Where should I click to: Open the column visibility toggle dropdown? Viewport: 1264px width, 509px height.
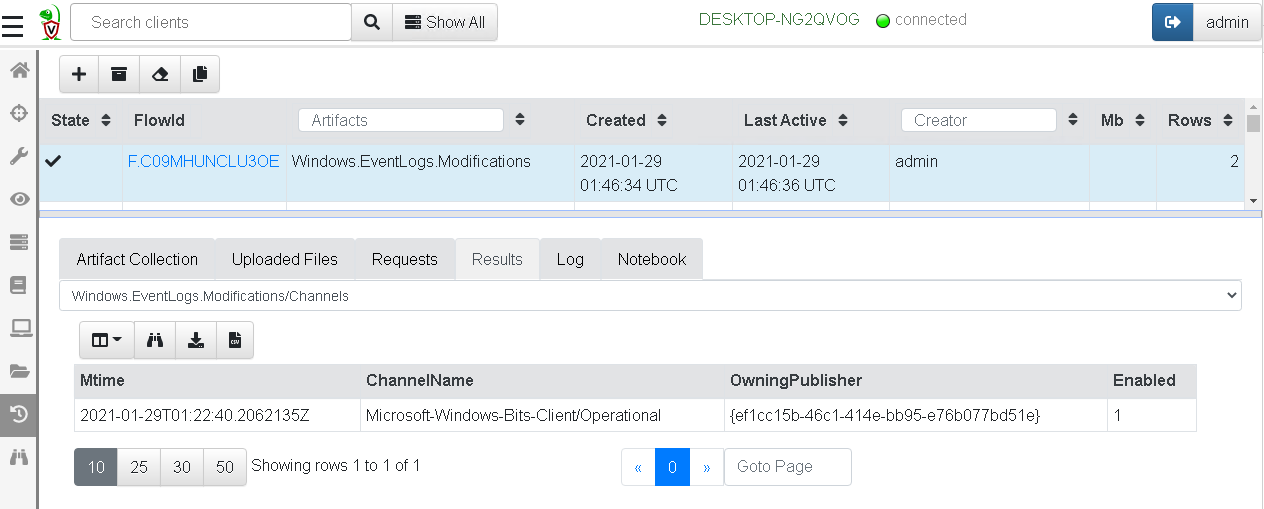[x=106, y=340]
